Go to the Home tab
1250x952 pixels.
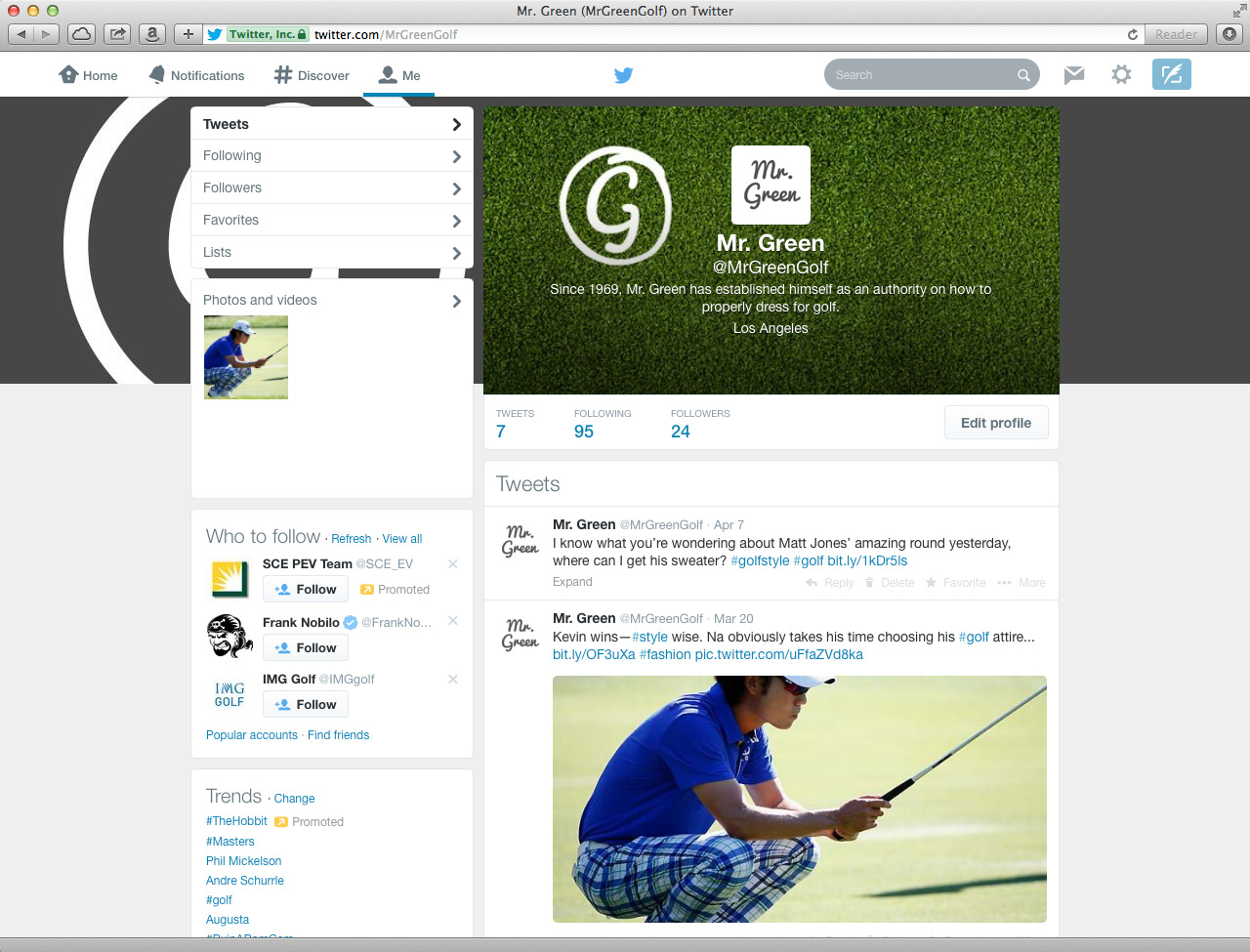[x=89, y=75]
